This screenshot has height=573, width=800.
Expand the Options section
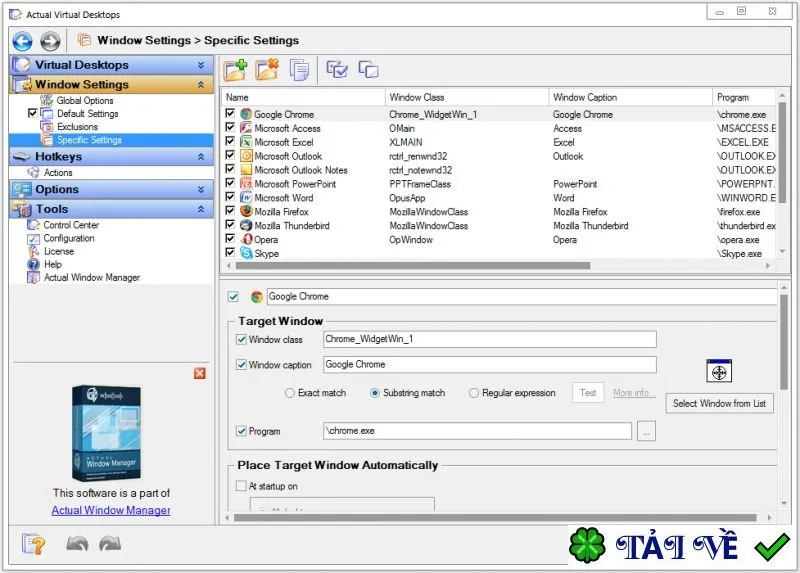point(201,189)
